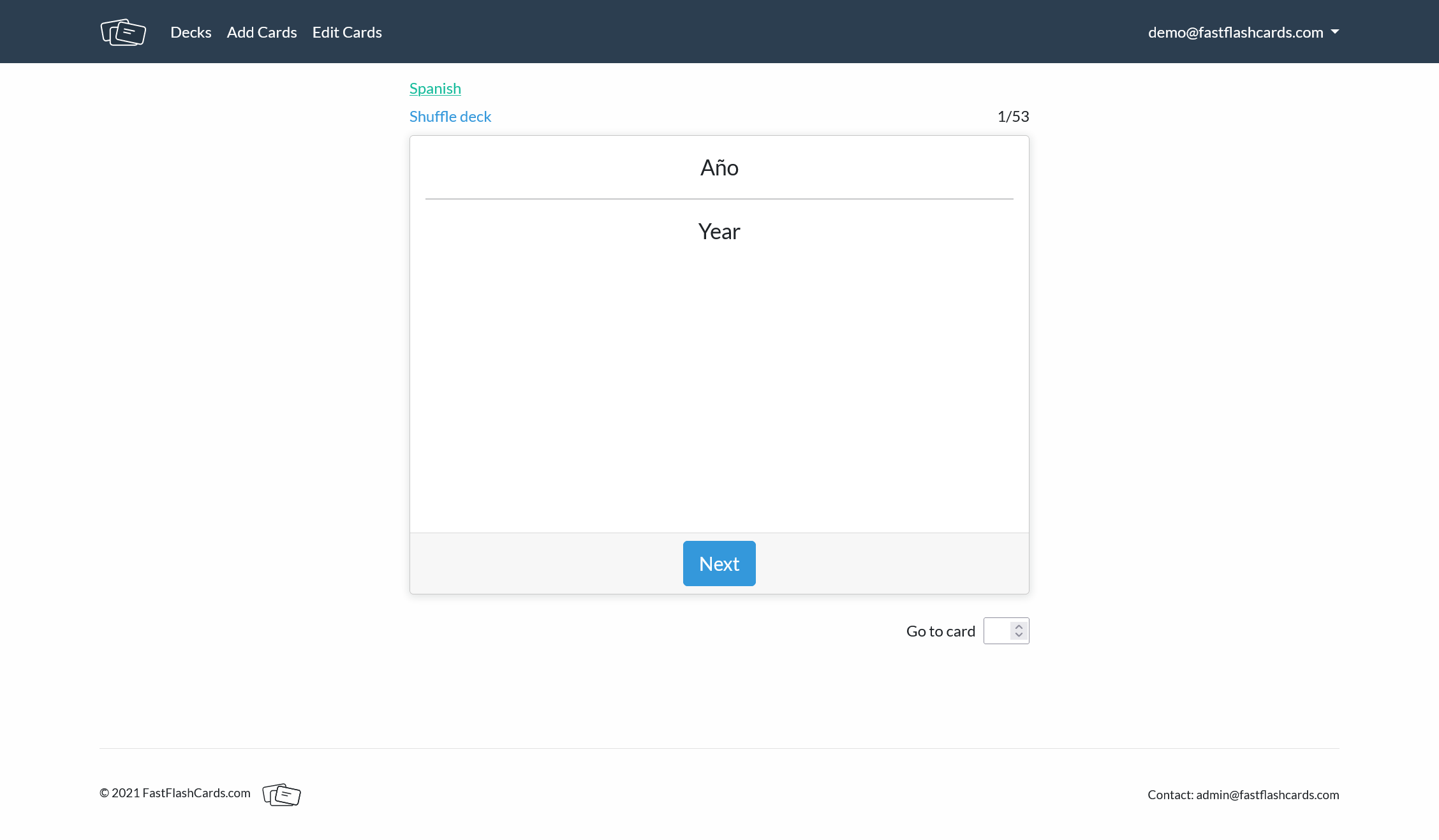Increment card number with the up arrow
Image resolution: width=1439 pixels, height=840 pixels.
(1019, 626)
